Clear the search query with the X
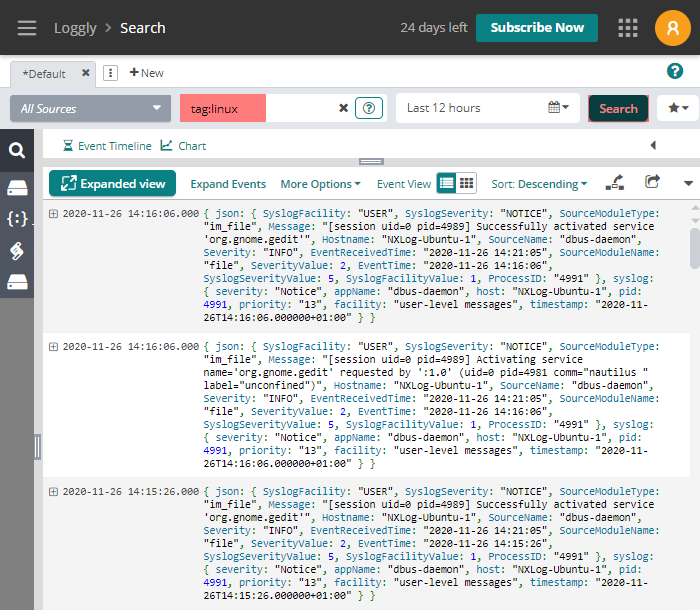This screenshot has width=700, height=610. [x=343, y=108]
